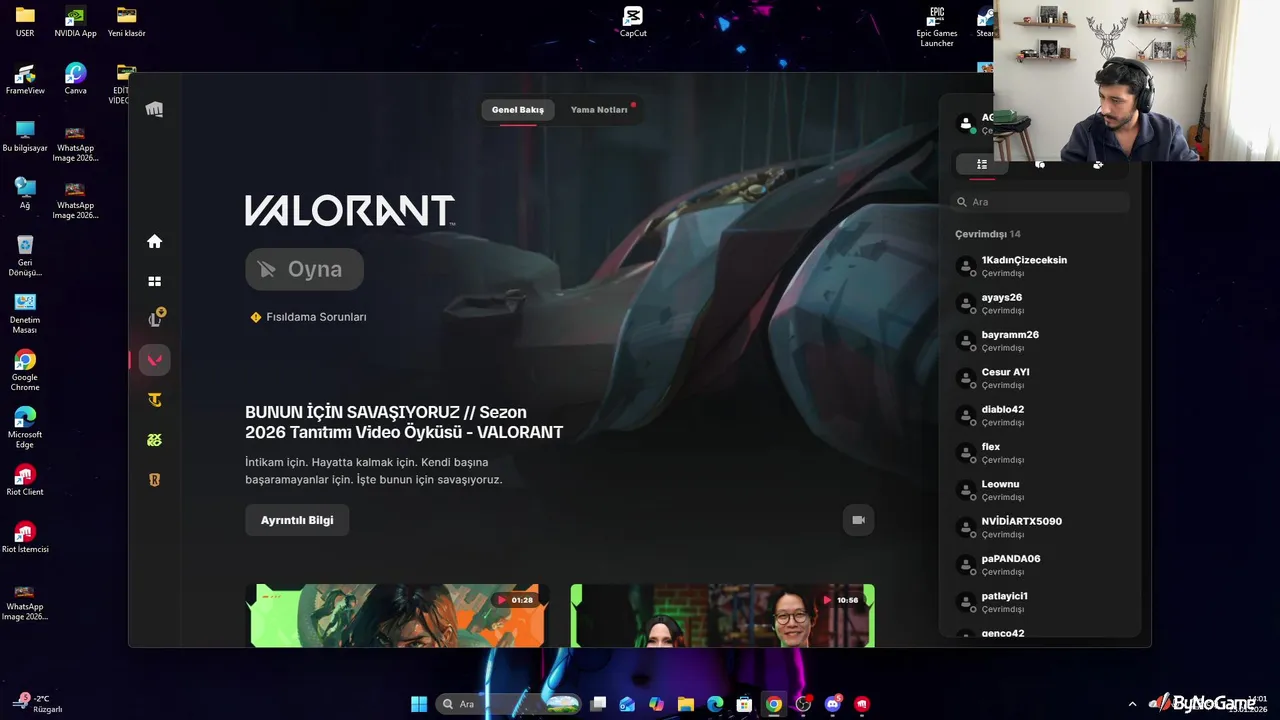Select the Ağ network desktop icon
The image size is (1280, 720).
[x=25, y=194]
